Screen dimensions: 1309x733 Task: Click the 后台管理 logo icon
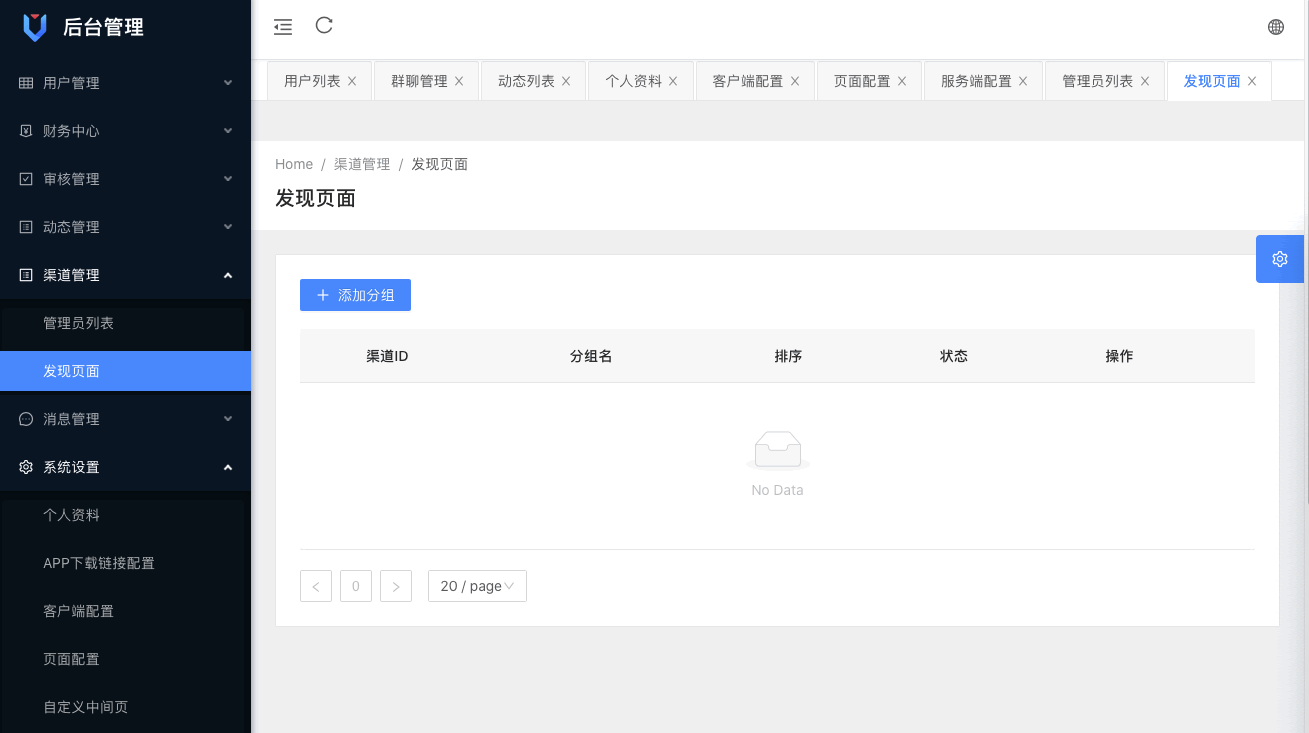[x=35, y=27]
